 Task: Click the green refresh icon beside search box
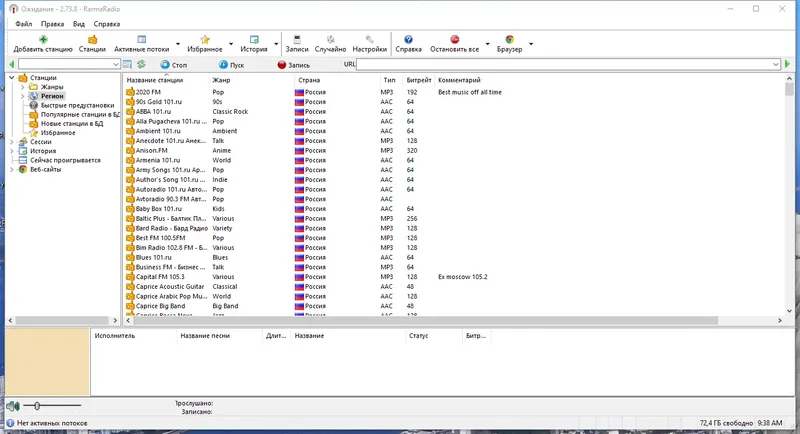coord(141,64)
